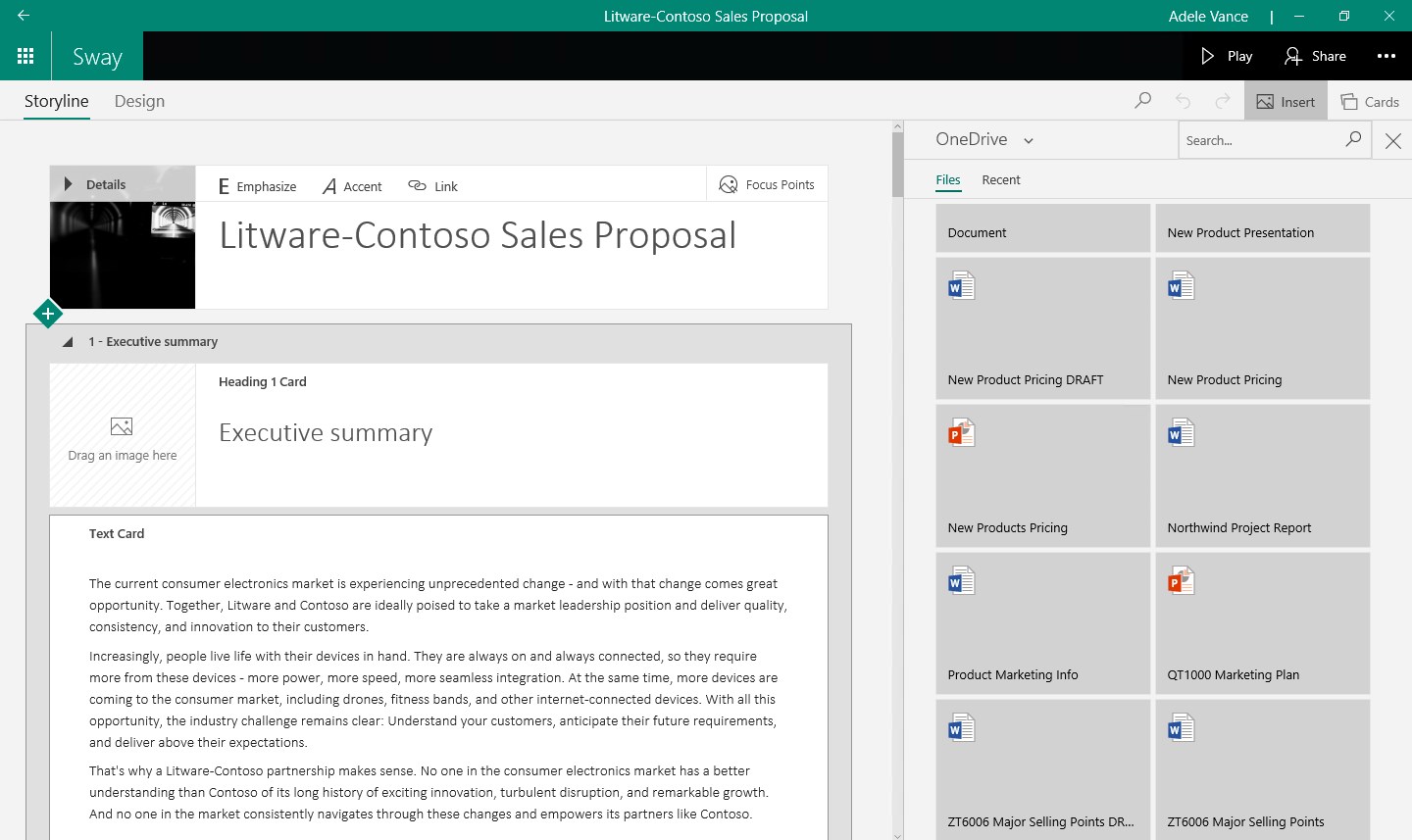1412x840 pixels.
Task: Collapse the Executive summary section
Action: pyautogui.click(x=68, y=342)
